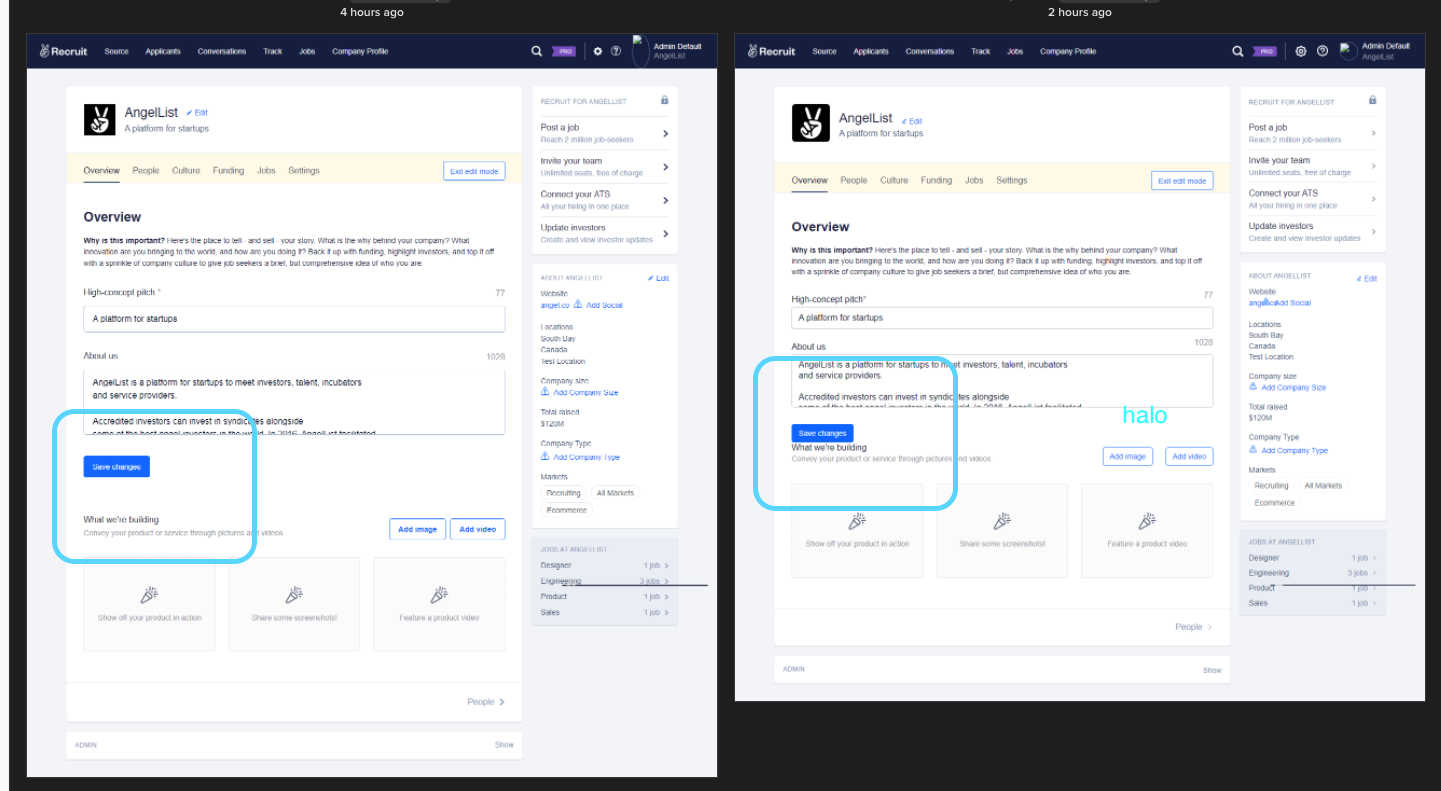
Task: Click the party icon above 'Feature a product video', right screenshot
Action: click(x=1147, y=521)
